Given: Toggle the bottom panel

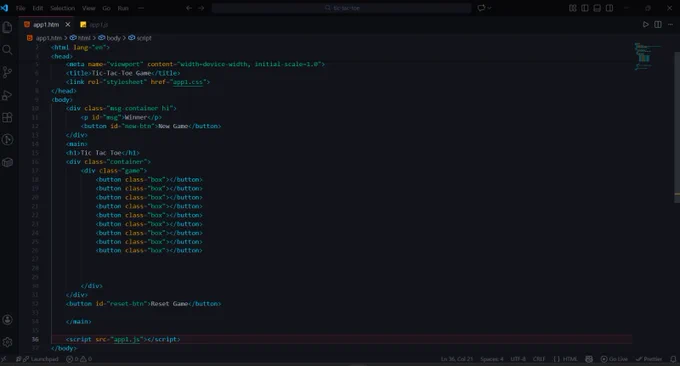Looking at the screenshot, I should click(x=597, y=8).
